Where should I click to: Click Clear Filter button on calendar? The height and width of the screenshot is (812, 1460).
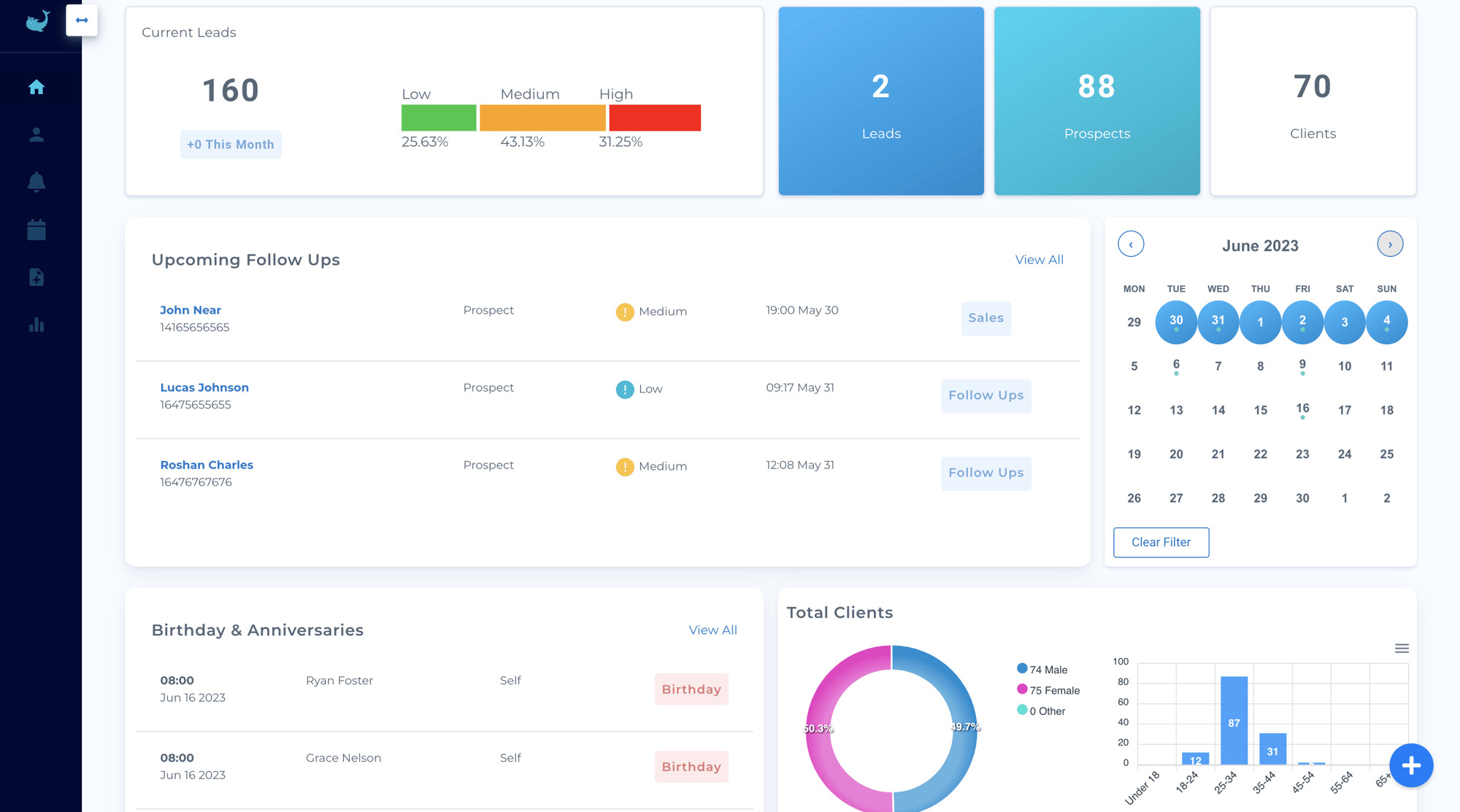click(1161, 542)
